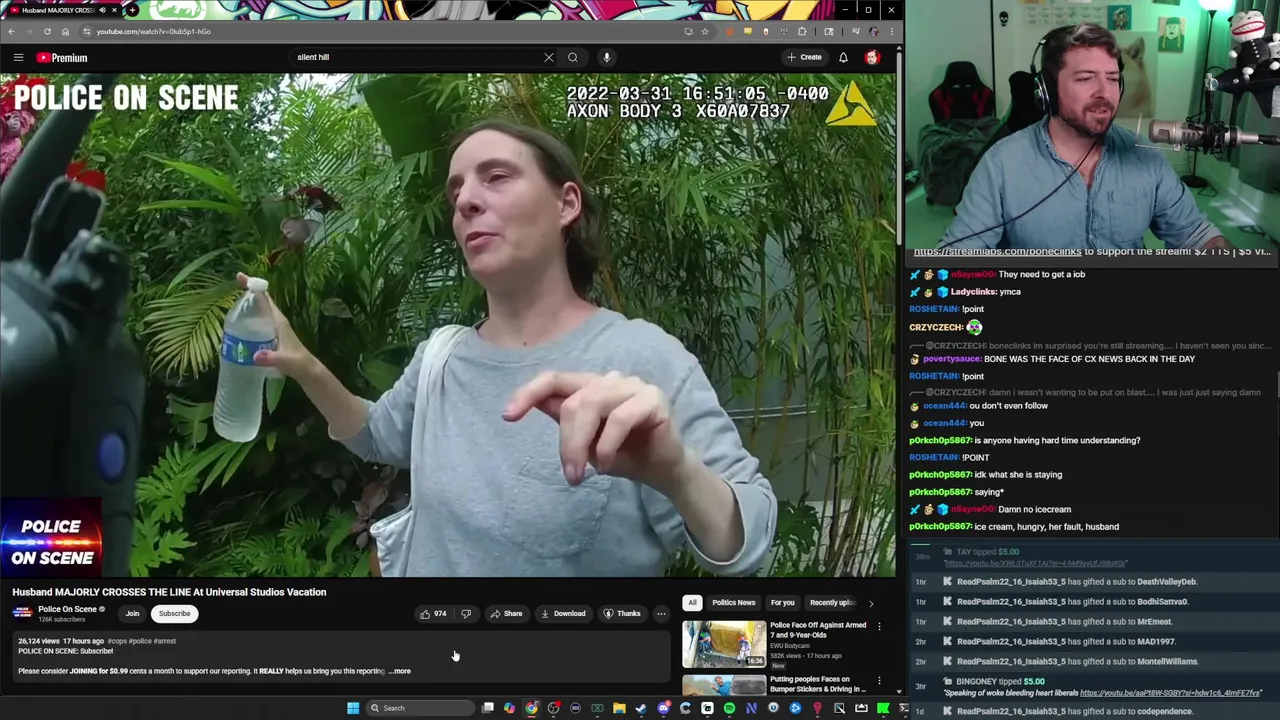This screenshot has height=720, width=1280.
Task: Open Police Face Off Against Armed thumbnail
Action: pos(724,644)
